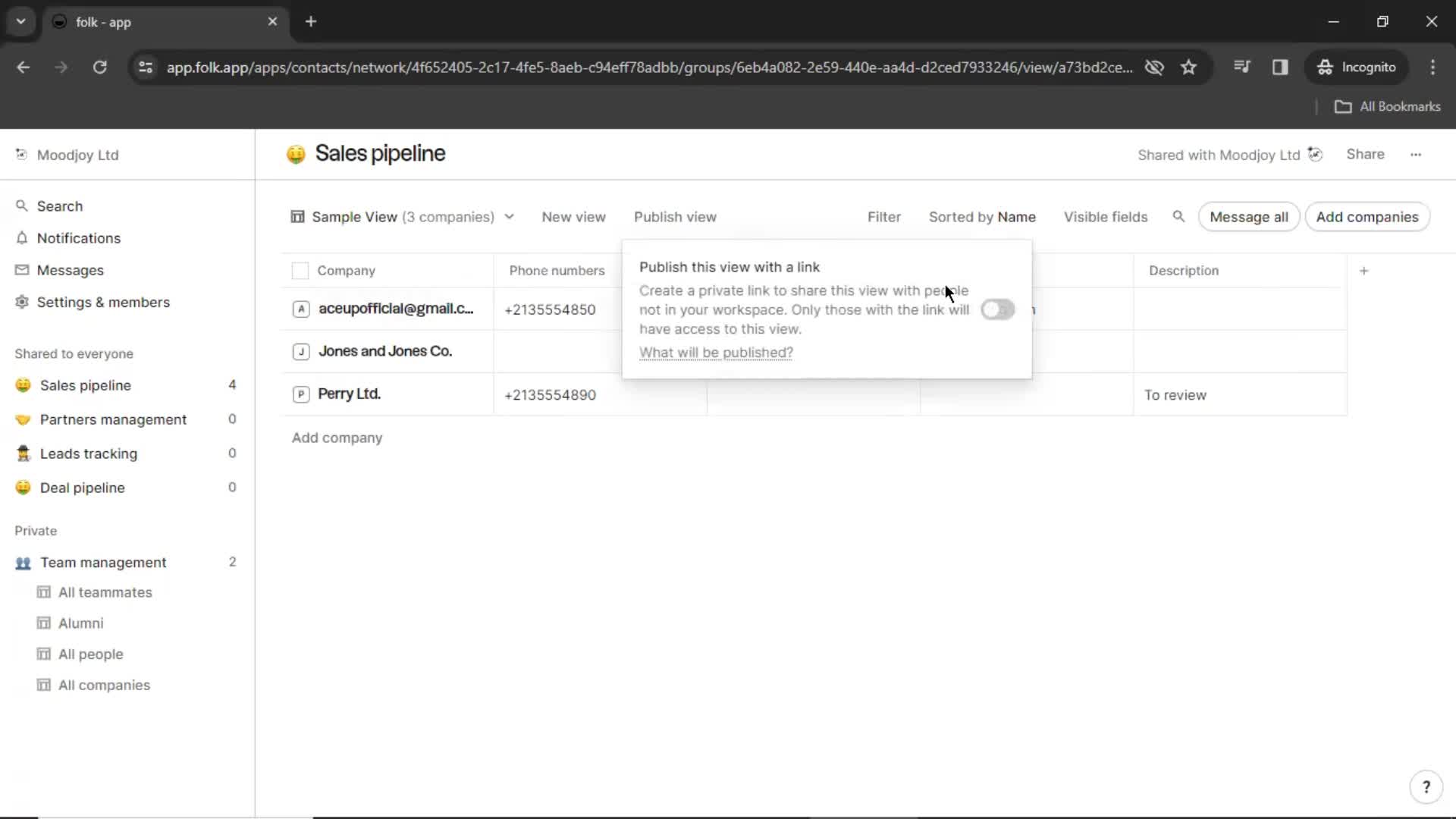Click the Sales pipeline sidebar icon
Viewport: 1456px width, 819px height.
click(x=23, y=385)
